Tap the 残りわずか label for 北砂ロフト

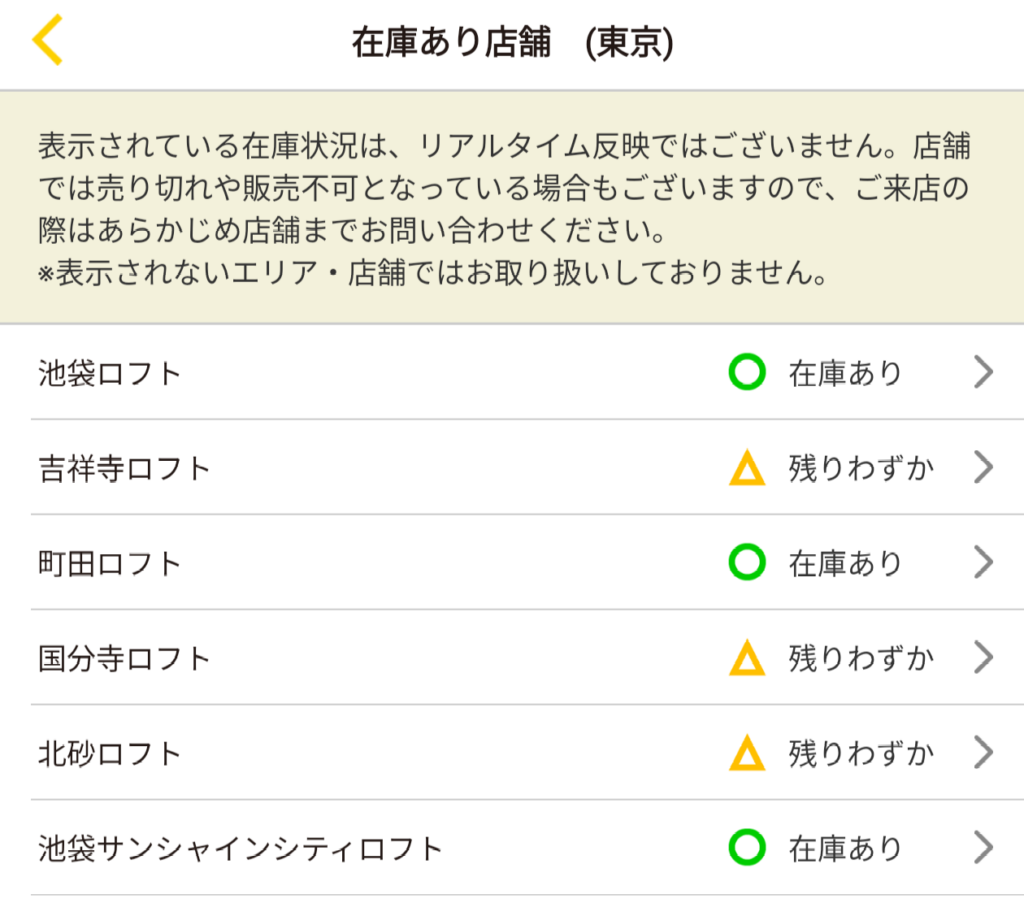pyautogui.click(x=861, y=752)
